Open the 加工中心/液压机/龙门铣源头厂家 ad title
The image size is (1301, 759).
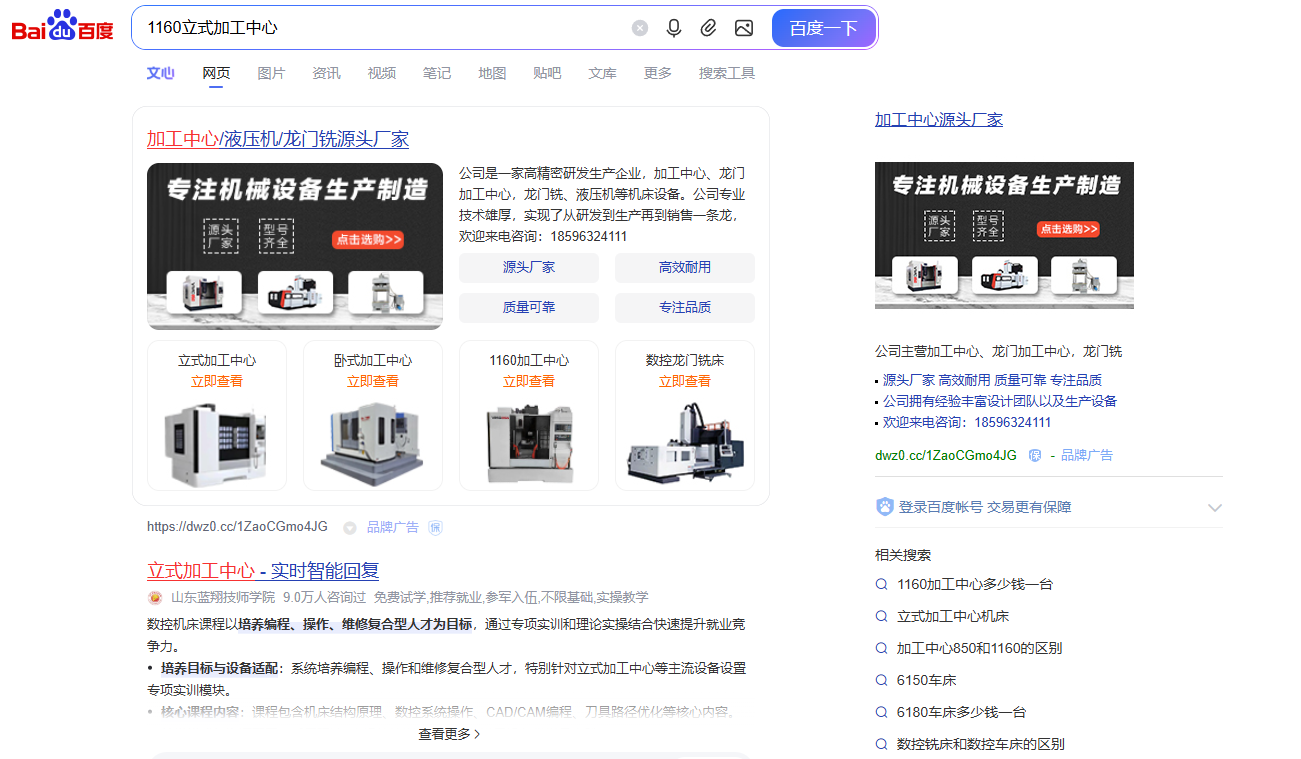278,139
